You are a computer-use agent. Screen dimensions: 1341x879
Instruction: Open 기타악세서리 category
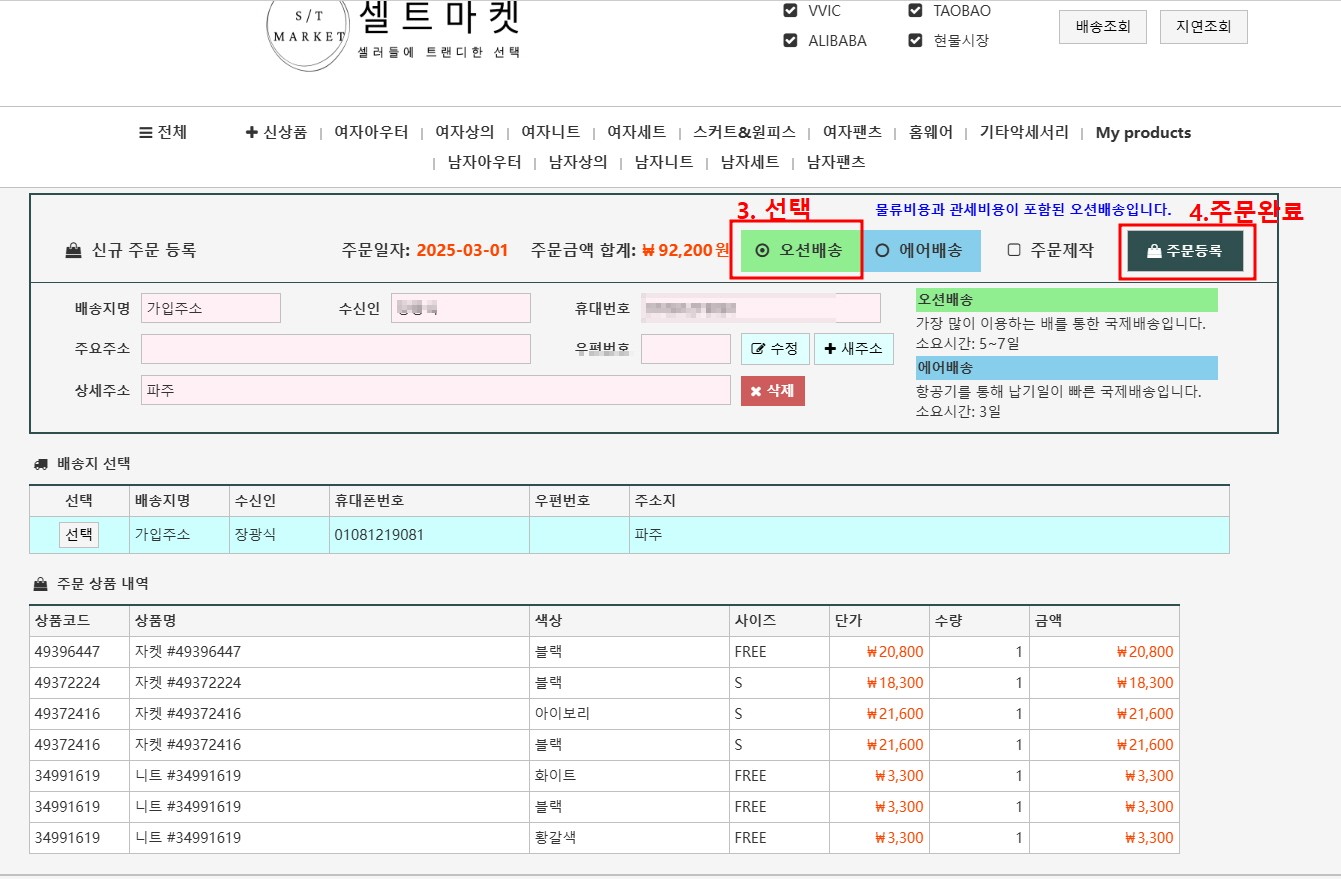1024,132
